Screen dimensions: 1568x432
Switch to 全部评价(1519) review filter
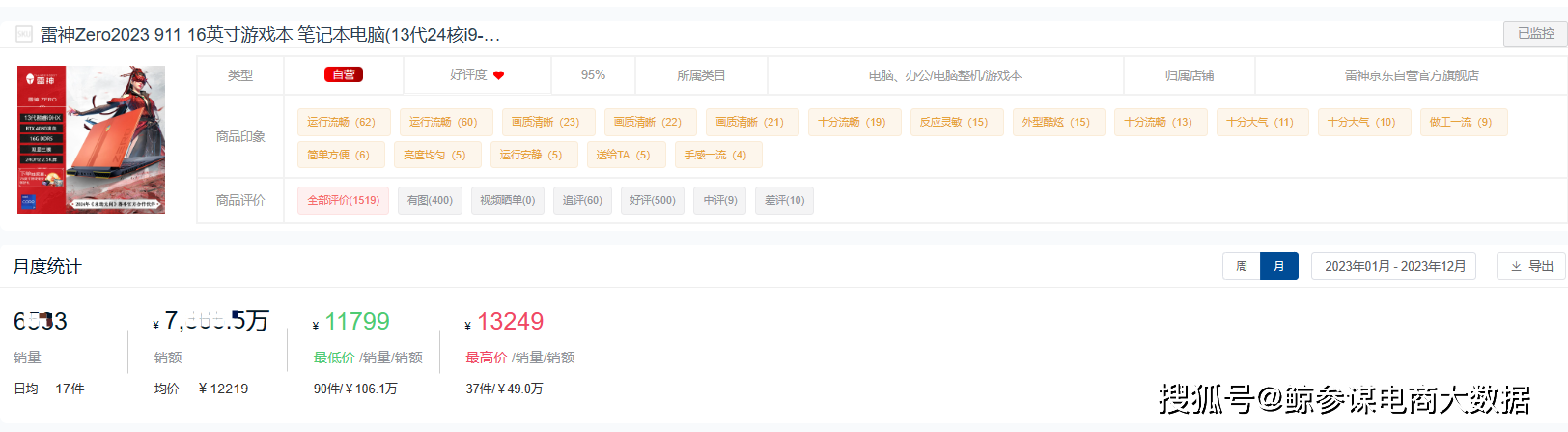[344, 200]
